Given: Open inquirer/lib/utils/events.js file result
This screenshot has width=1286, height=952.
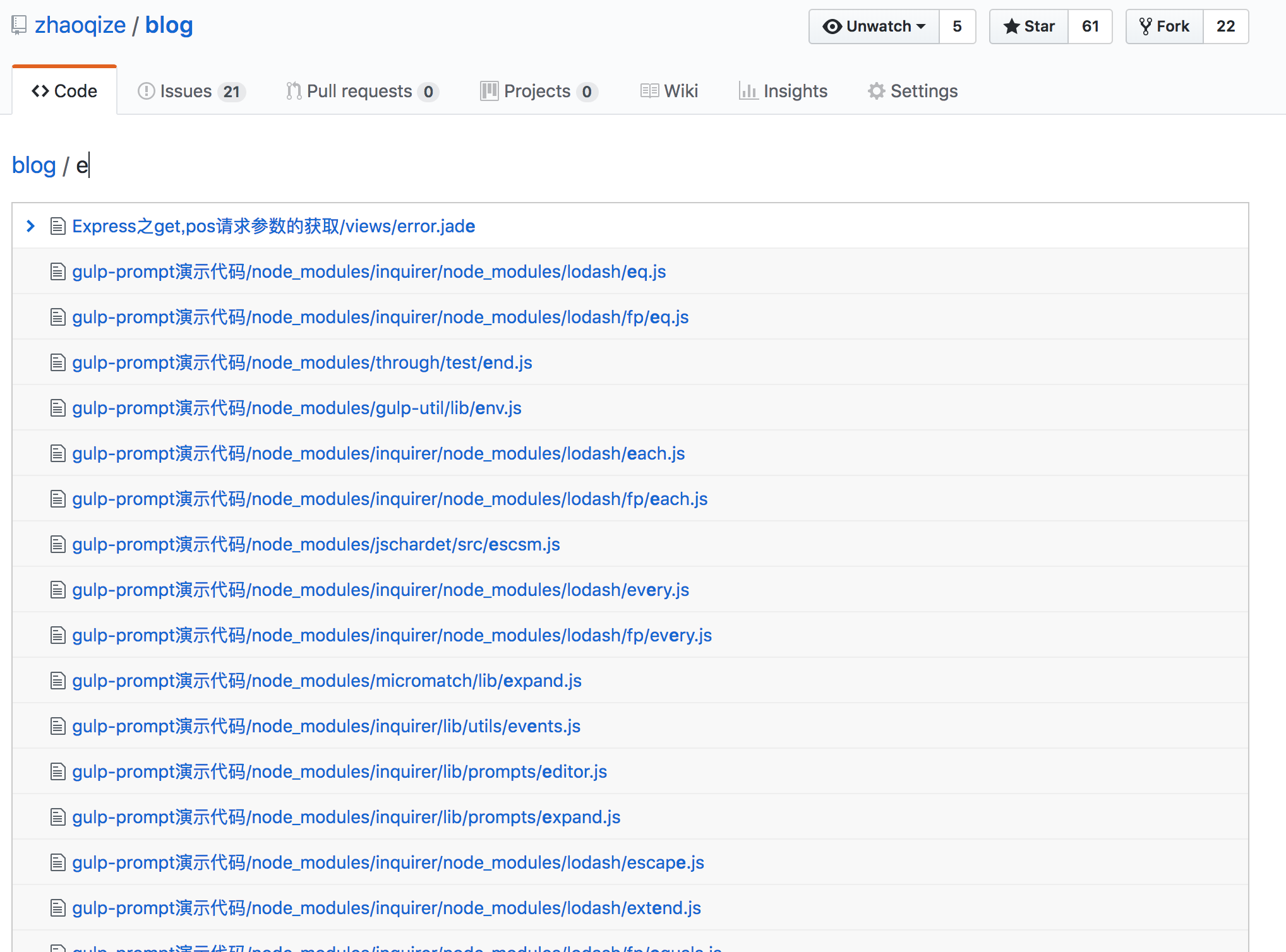Looking at the screenshot, I should (326, 726).
